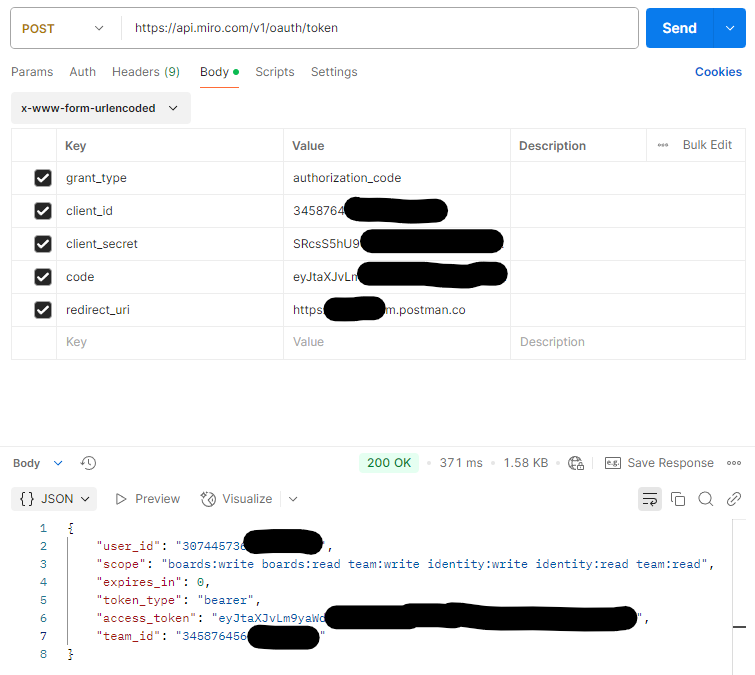Click the "scope" key in the response
The width and height of the screenshot is (755, 675).
pyautogui.click(x=121, y=564)
